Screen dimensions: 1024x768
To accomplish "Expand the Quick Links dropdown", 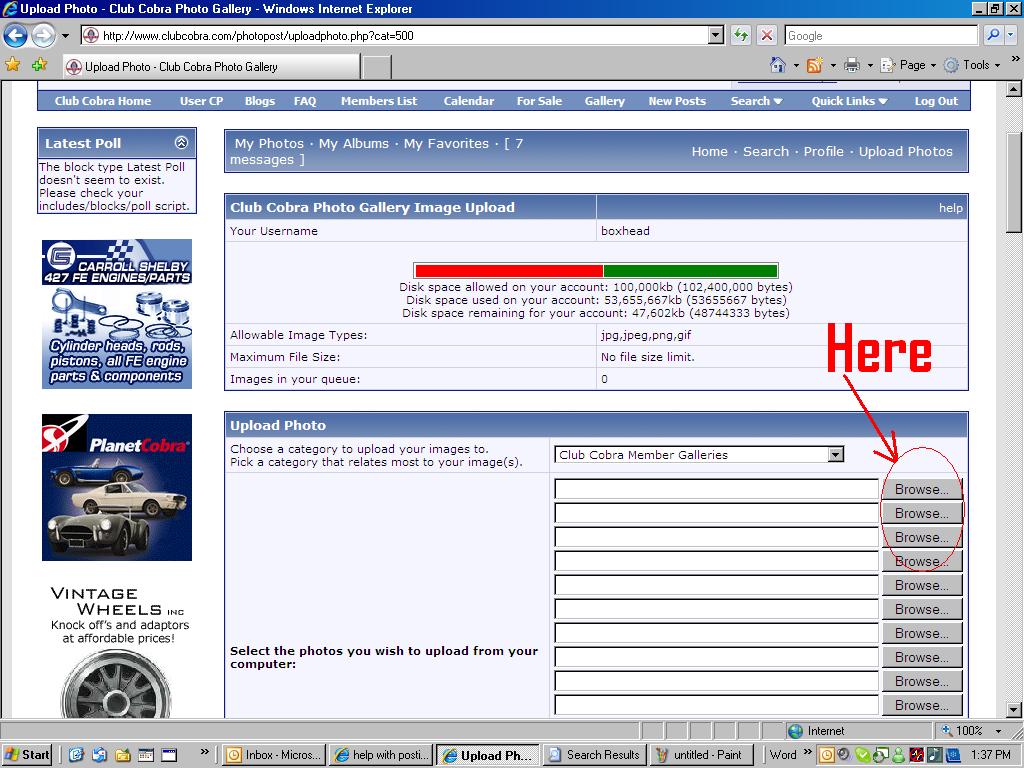I will tap(849, 101).
